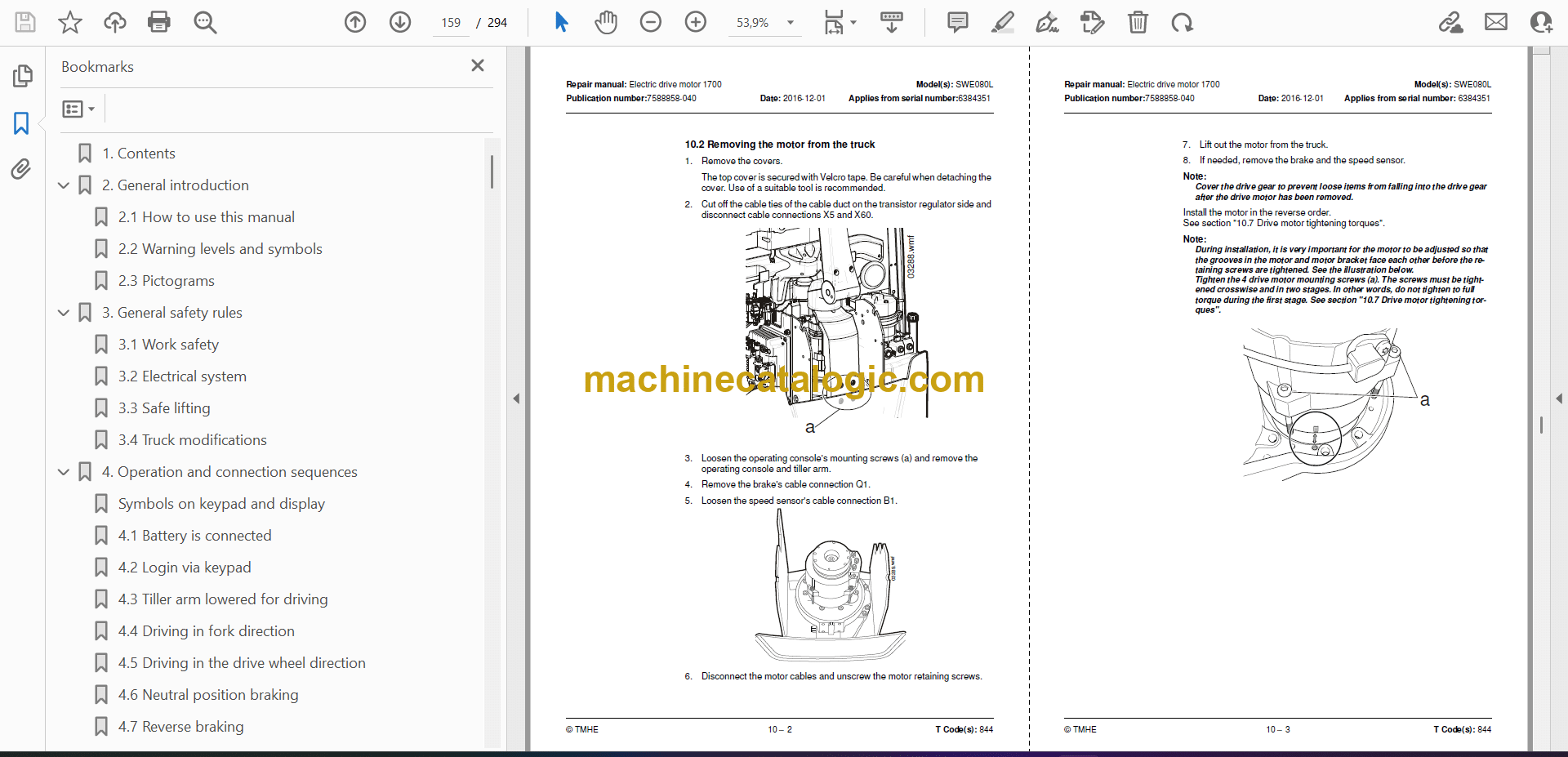
Task: Go to 4.4 Driving in fork direction
Action: click(x=206, y=631)
